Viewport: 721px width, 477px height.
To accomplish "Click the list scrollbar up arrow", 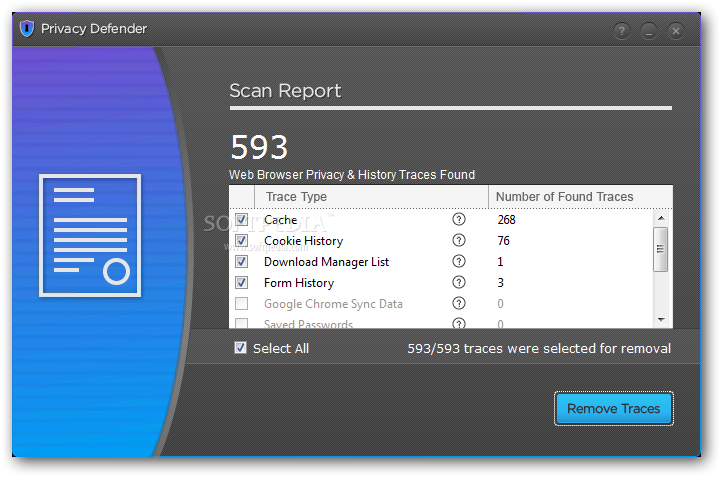I will click(661, 218).
